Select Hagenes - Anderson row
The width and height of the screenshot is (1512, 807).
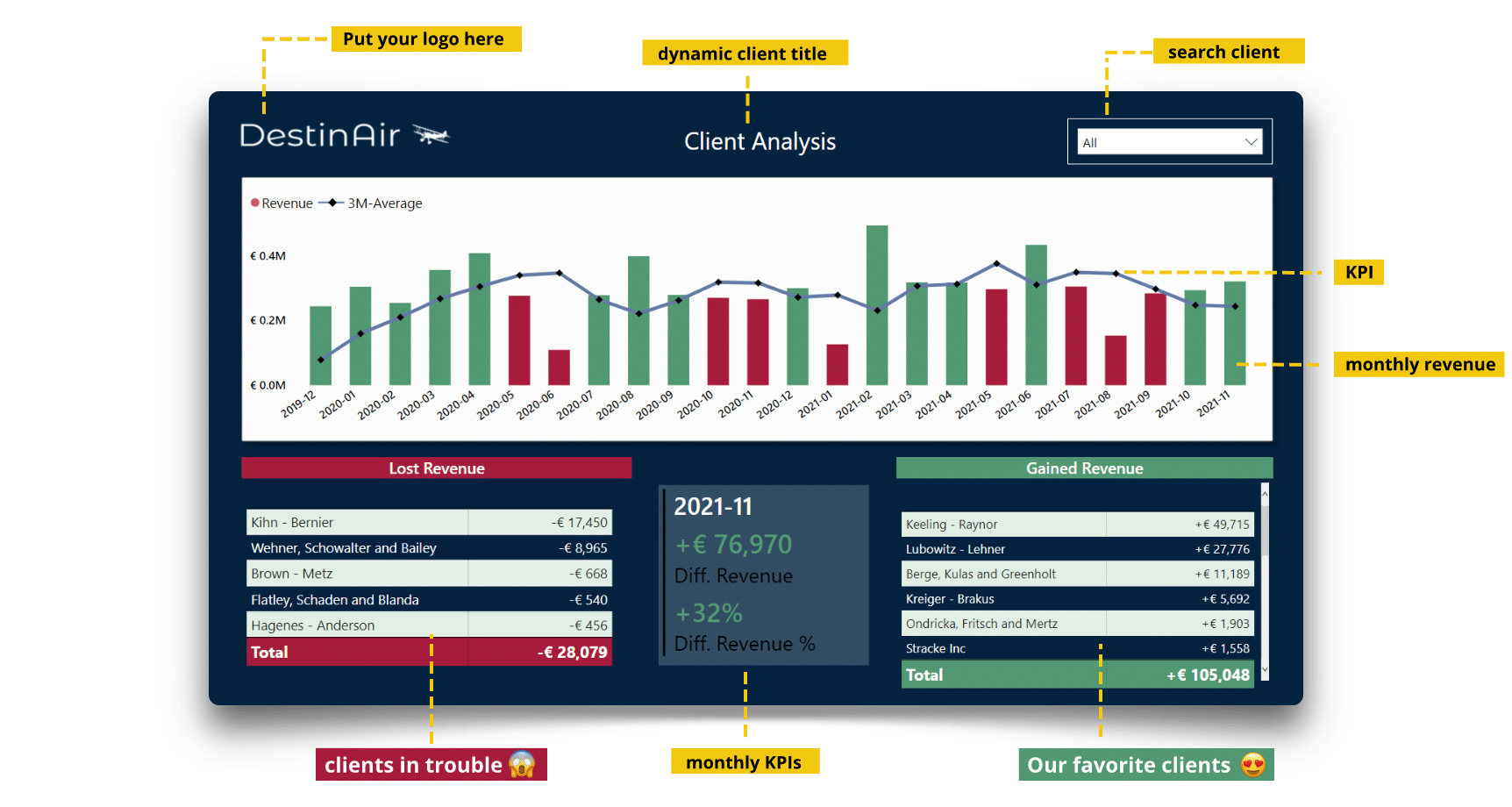click(429, 625)
